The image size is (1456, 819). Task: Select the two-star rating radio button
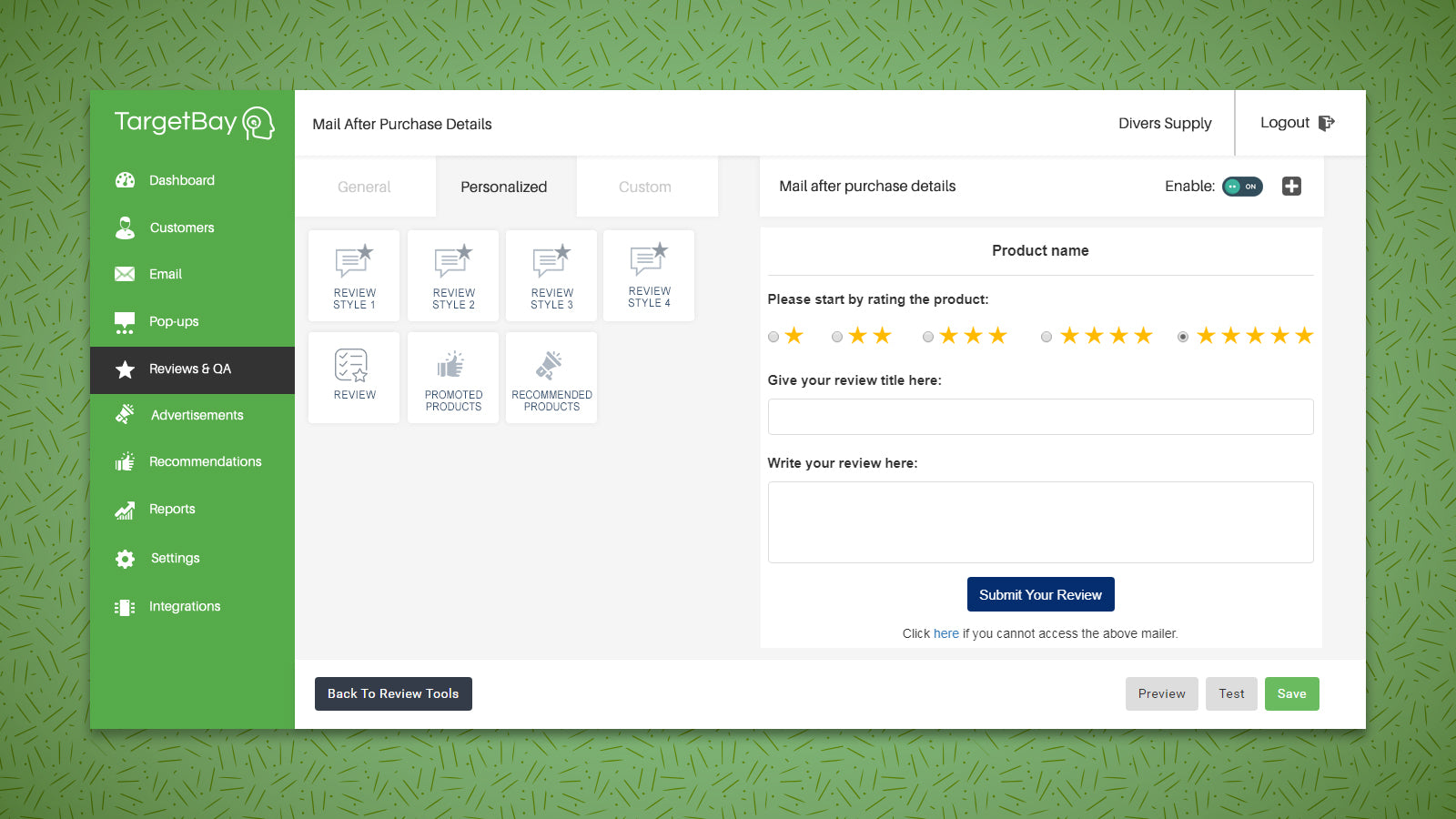point(837,337)
